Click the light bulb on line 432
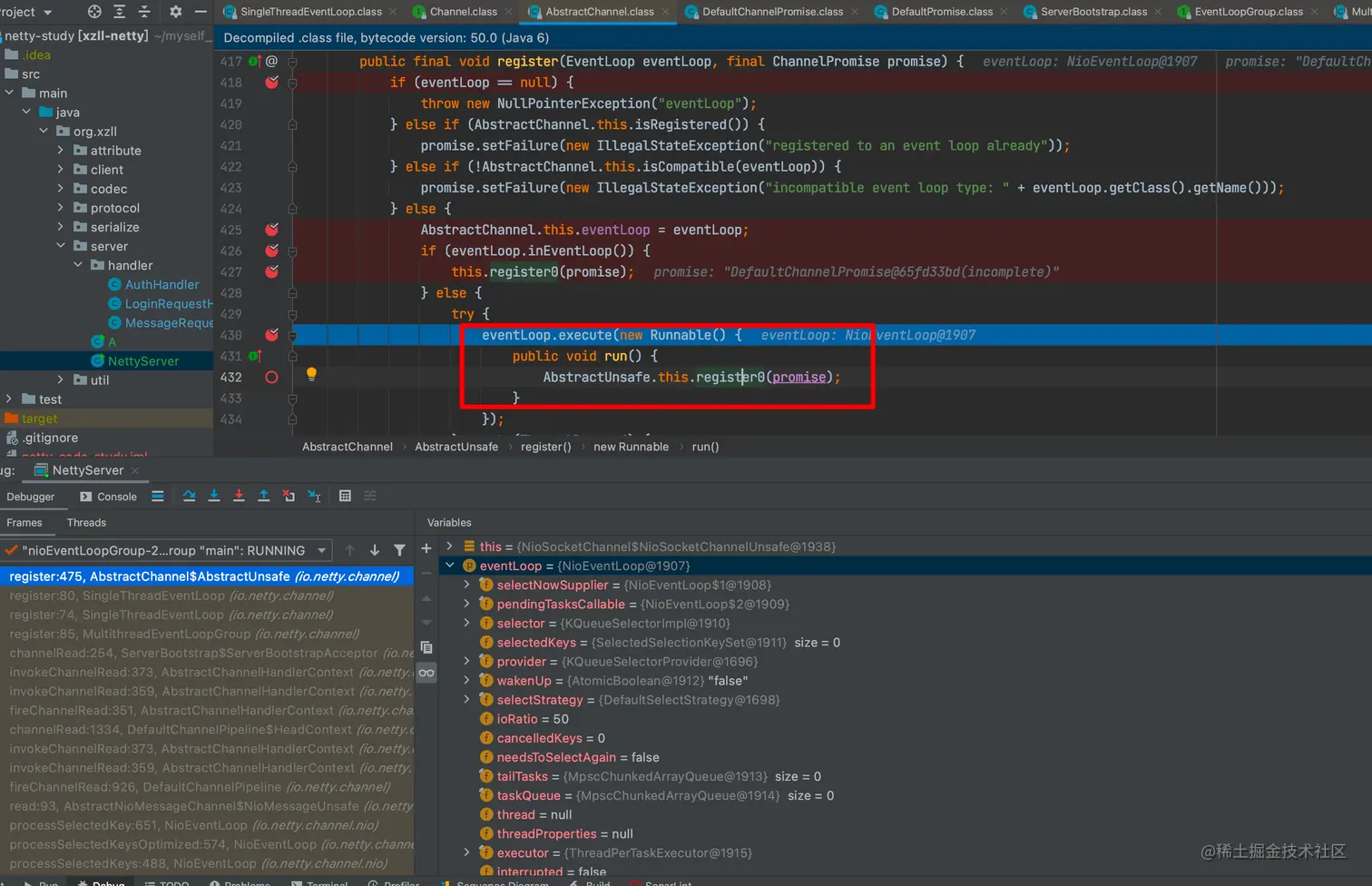The width and height of the screenshot is (1372, 886). [311, 374]
